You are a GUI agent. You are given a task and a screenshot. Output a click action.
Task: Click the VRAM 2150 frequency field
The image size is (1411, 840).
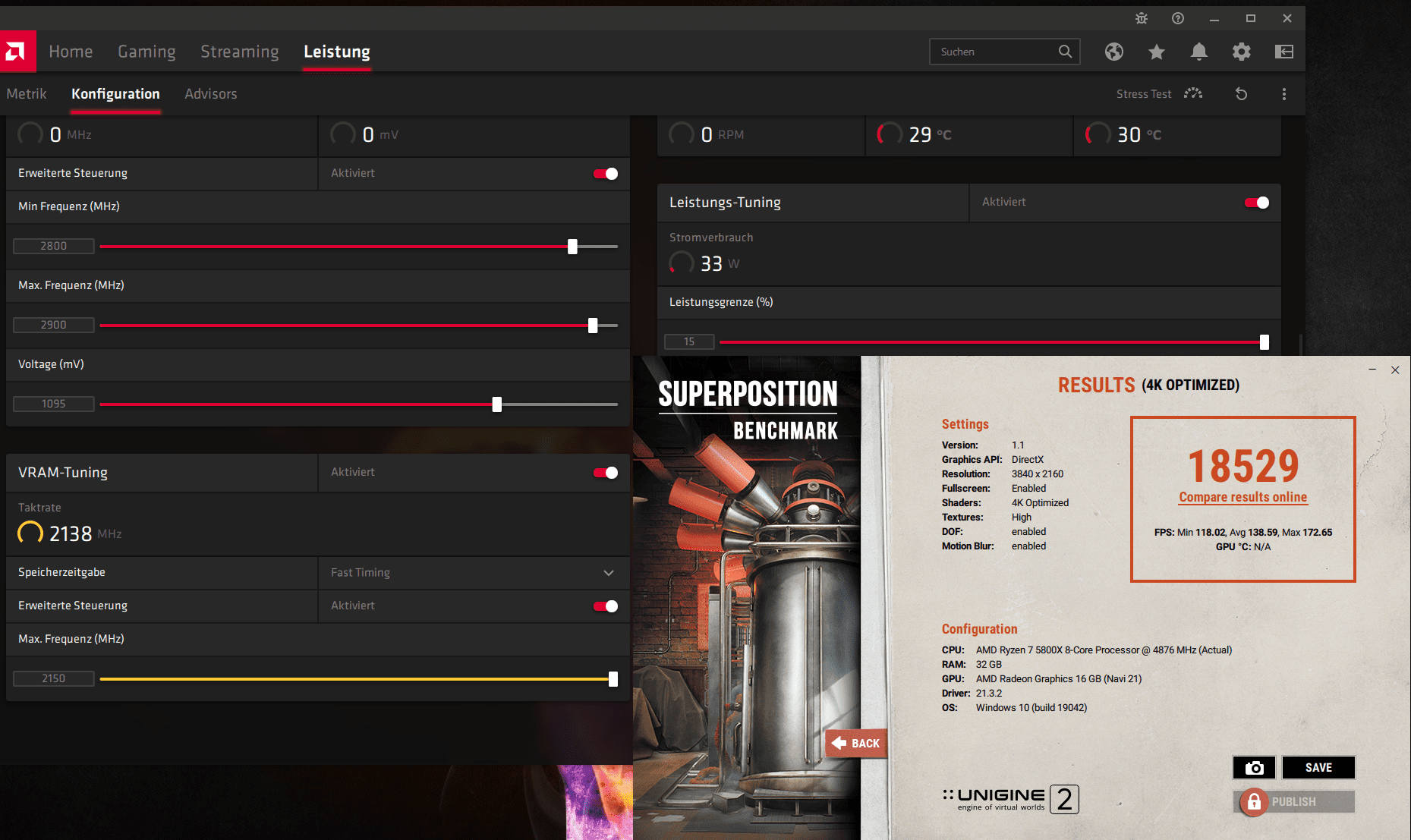54,678
